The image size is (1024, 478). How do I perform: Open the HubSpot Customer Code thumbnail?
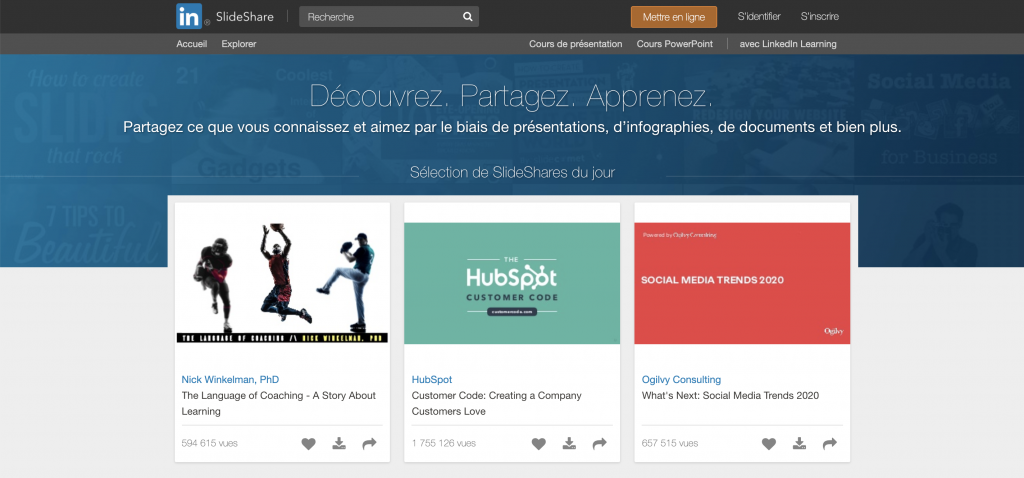point(512,283)
